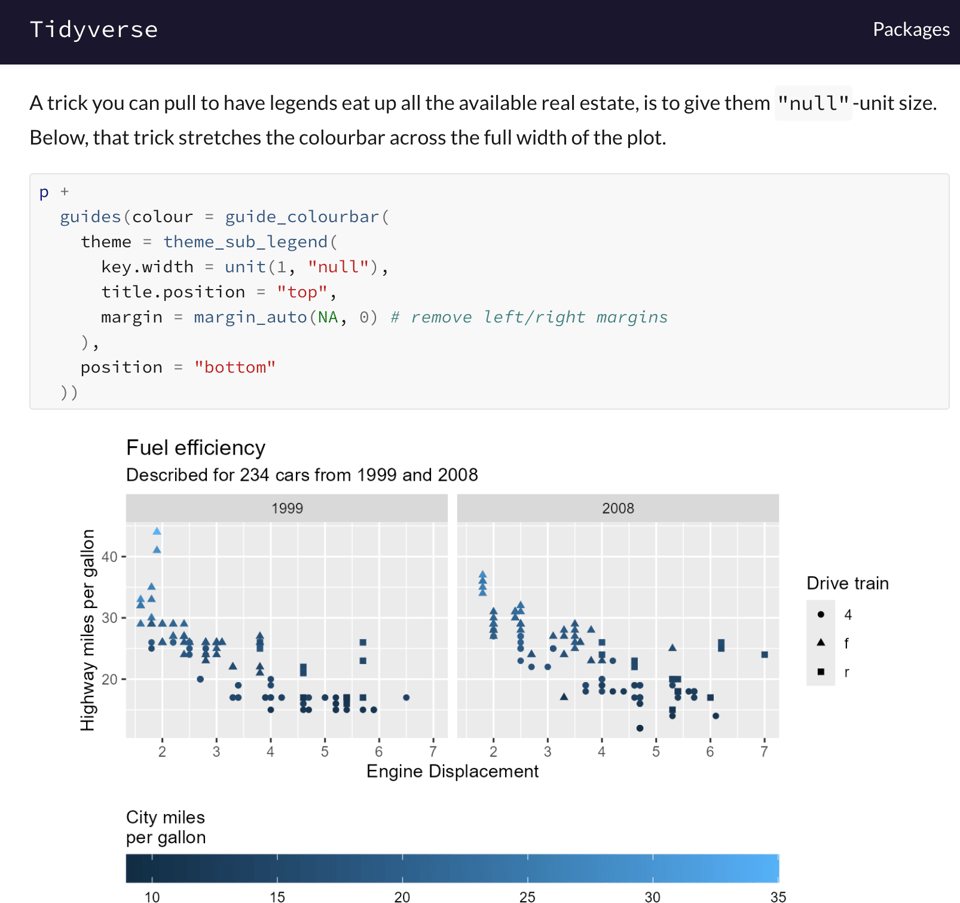Click the 2008 facet strip header

pyautogui.click(x=618, y=508)
